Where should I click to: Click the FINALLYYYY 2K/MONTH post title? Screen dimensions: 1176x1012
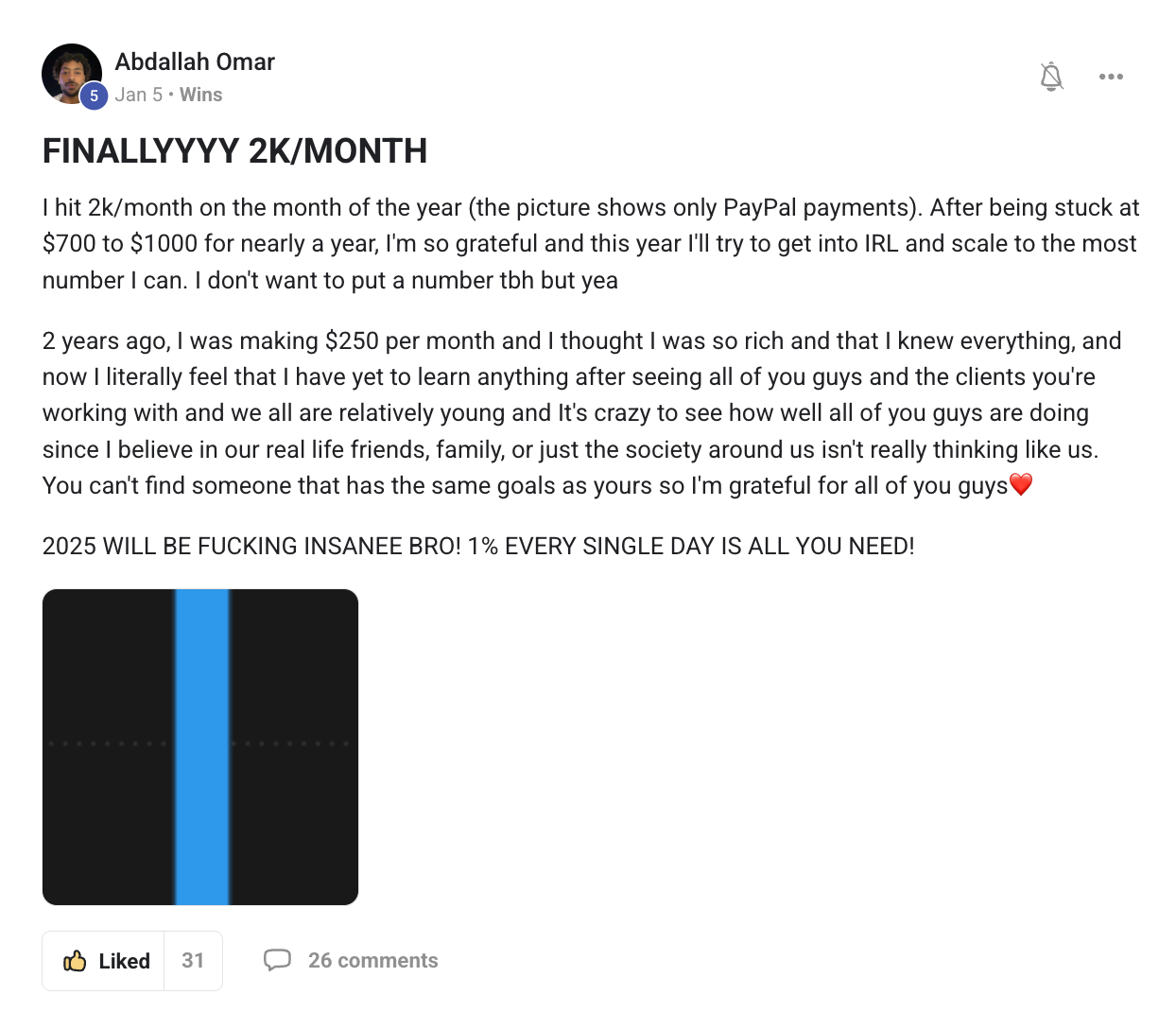pyautogui.click(x=235, y=151)
